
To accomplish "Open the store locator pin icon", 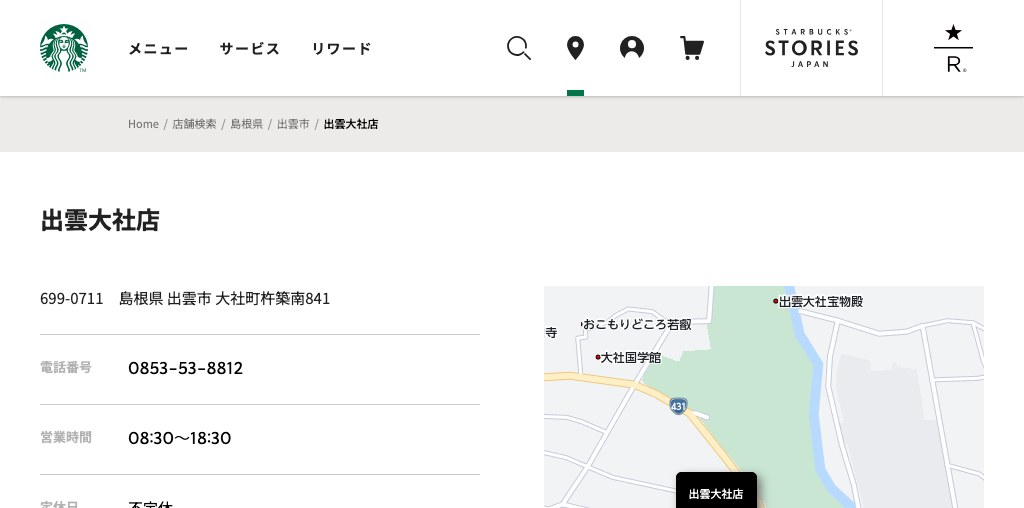I will click(x=575, y=48).
